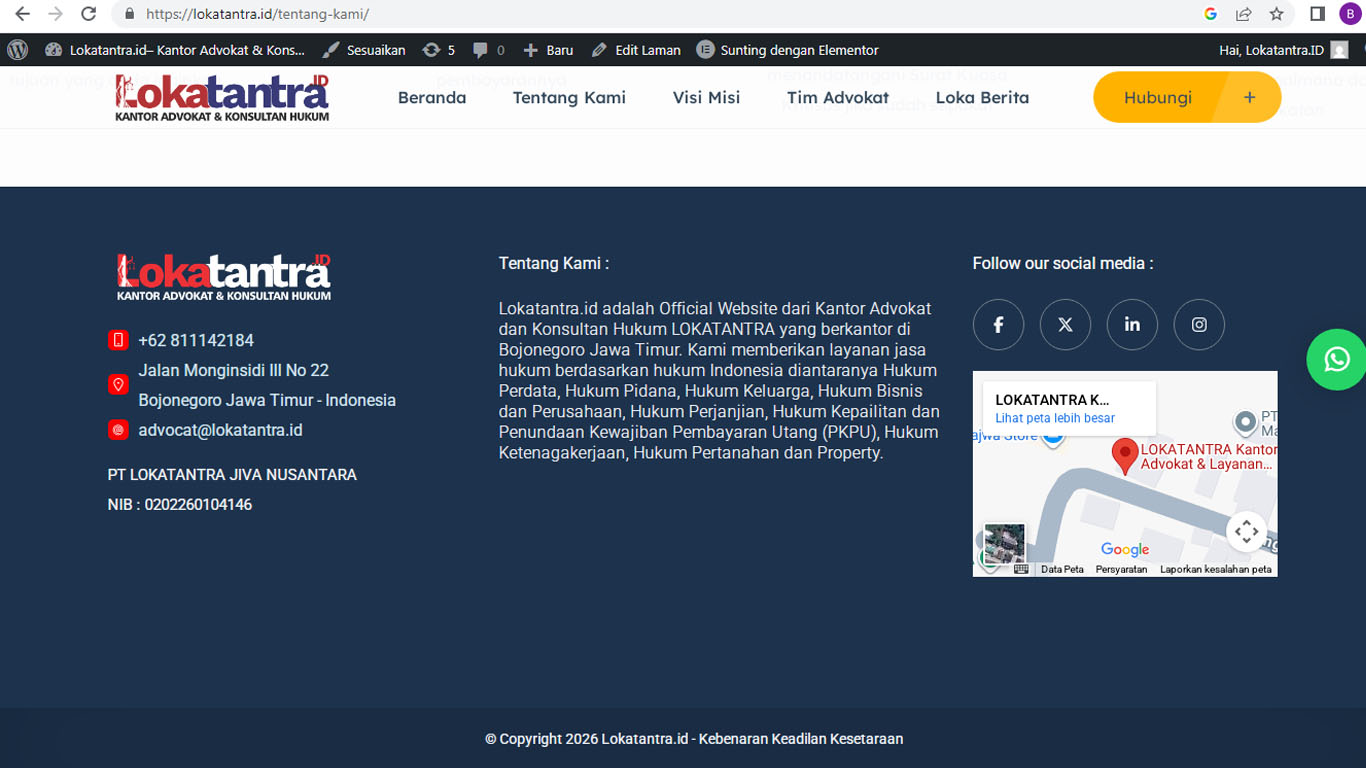The image size is (1366, 768).
Task: Switch map to satellite view thumbnail
Action: pyautogui.click(x=1004, y=544)
